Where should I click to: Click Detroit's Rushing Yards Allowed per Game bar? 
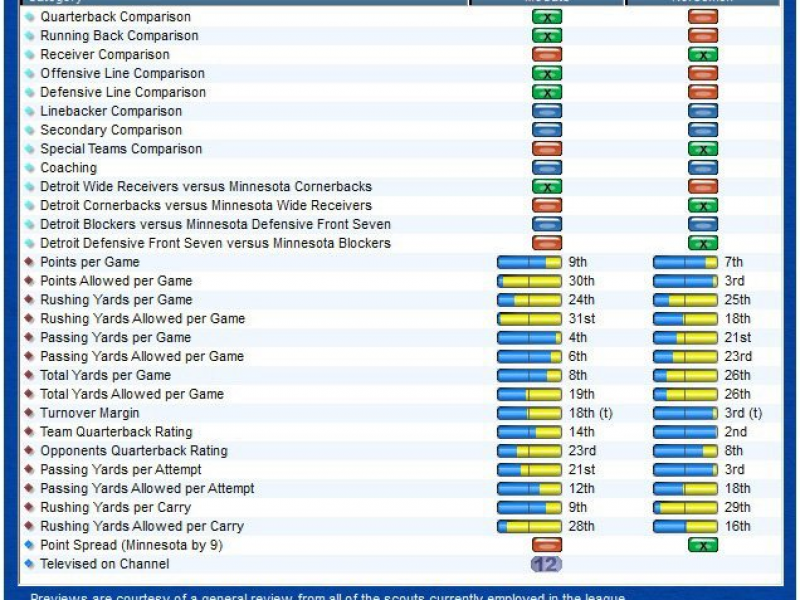tap(529, 319)
